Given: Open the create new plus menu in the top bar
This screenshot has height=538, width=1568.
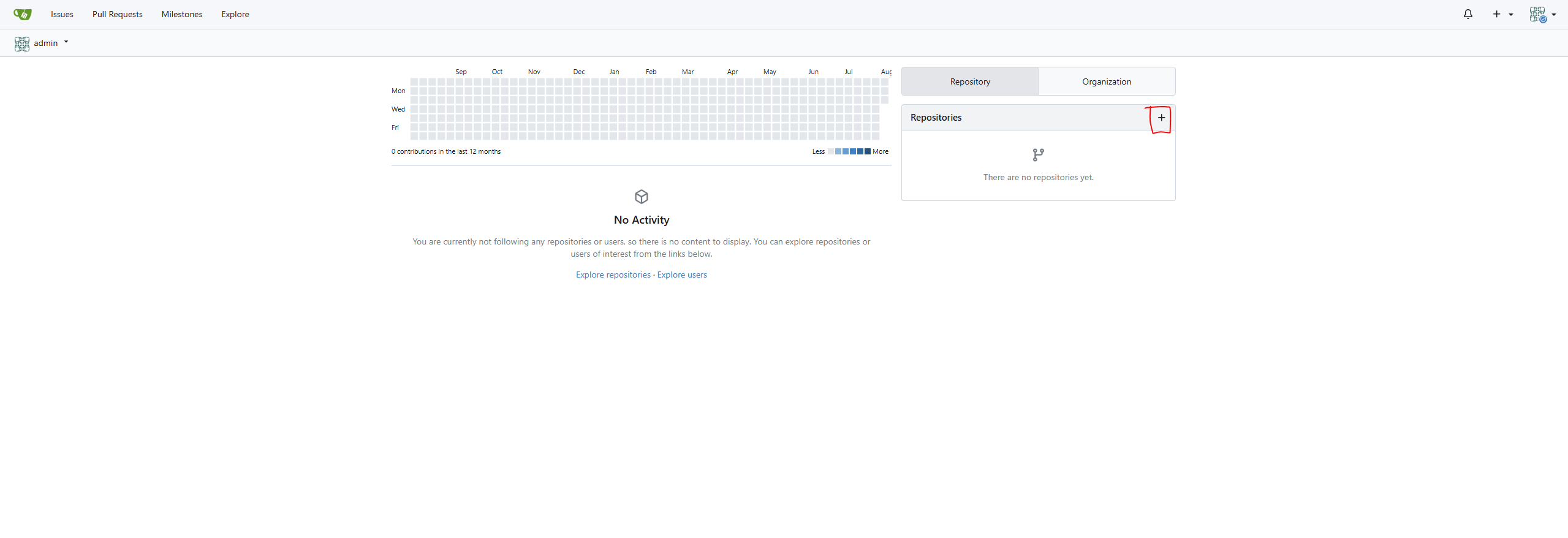Looking at the screenshot, I should tap(1502, 14).
